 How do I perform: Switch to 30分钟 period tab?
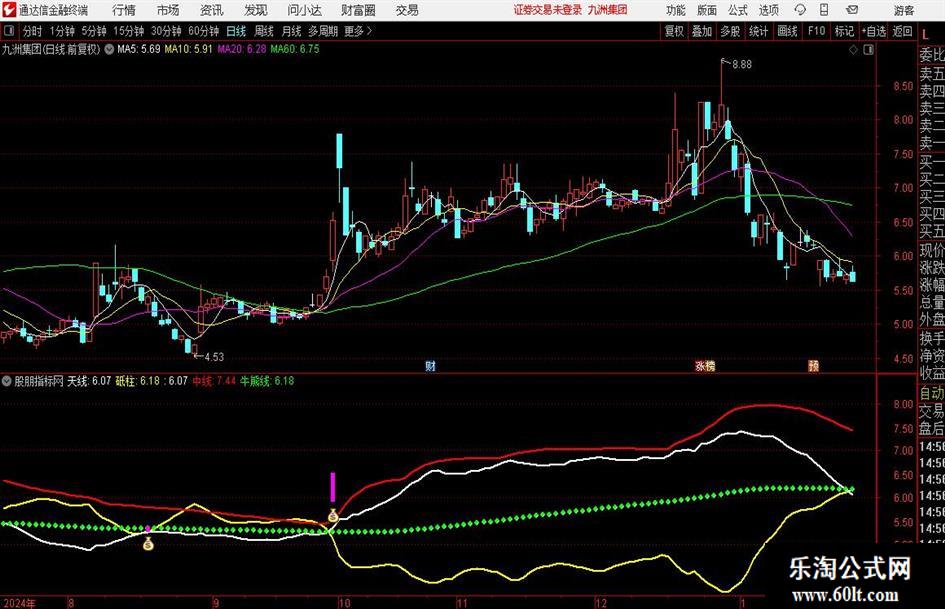(x=166, y=31)
